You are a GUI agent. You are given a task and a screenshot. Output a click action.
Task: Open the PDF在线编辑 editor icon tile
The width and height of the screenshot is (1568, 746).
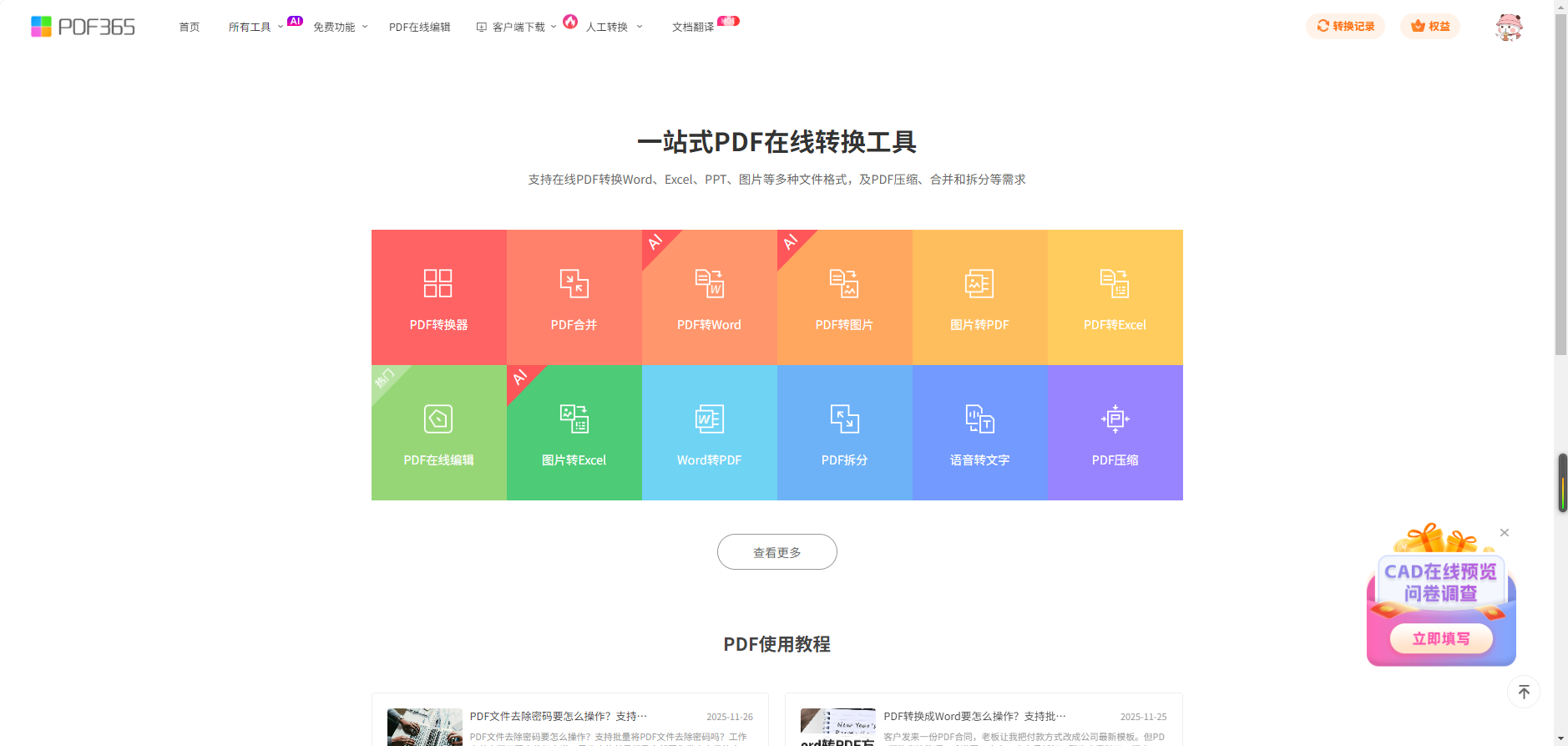click(438, 419)
